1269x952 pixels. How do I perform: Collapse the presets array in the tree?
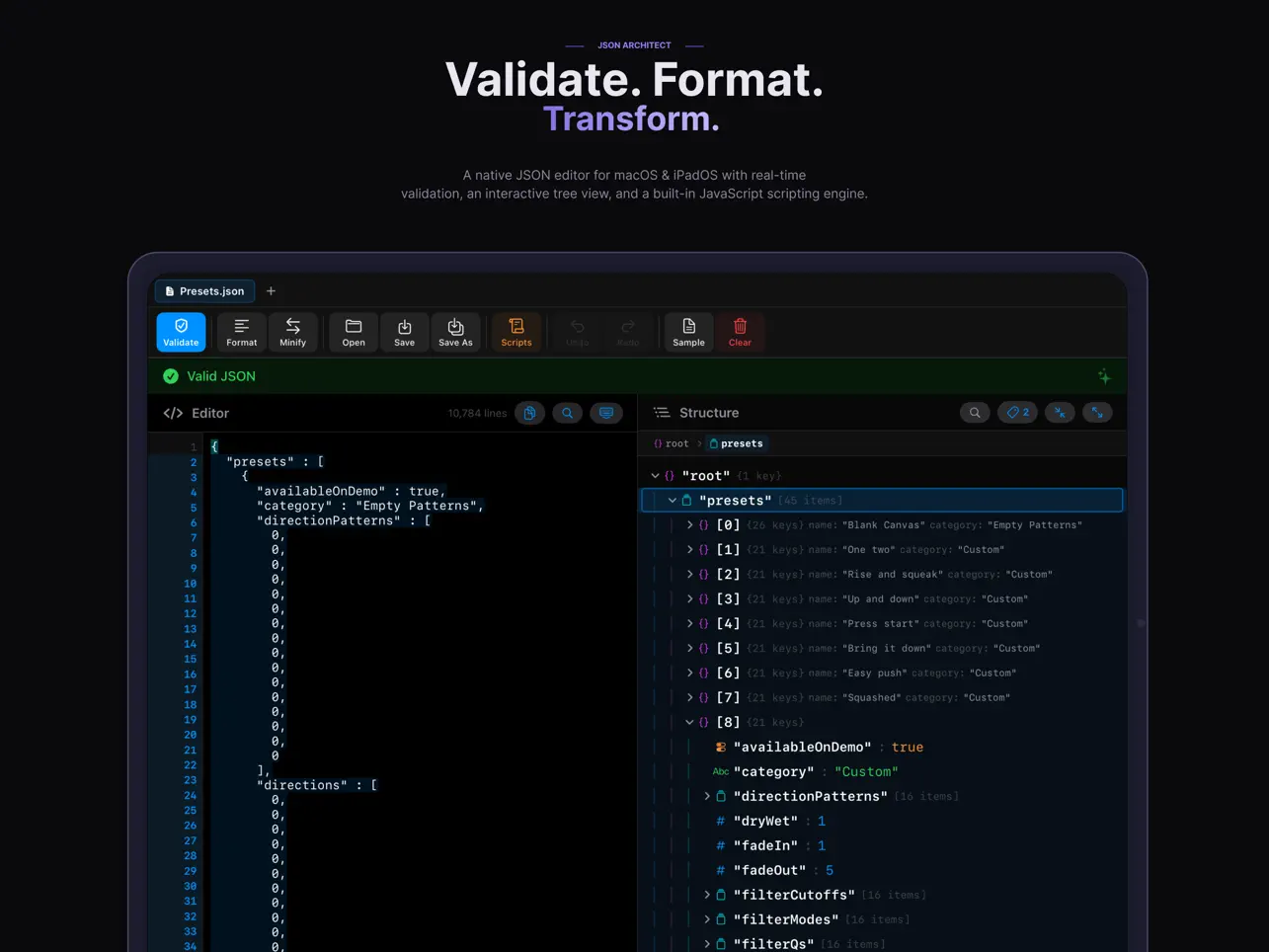[672, 500]
